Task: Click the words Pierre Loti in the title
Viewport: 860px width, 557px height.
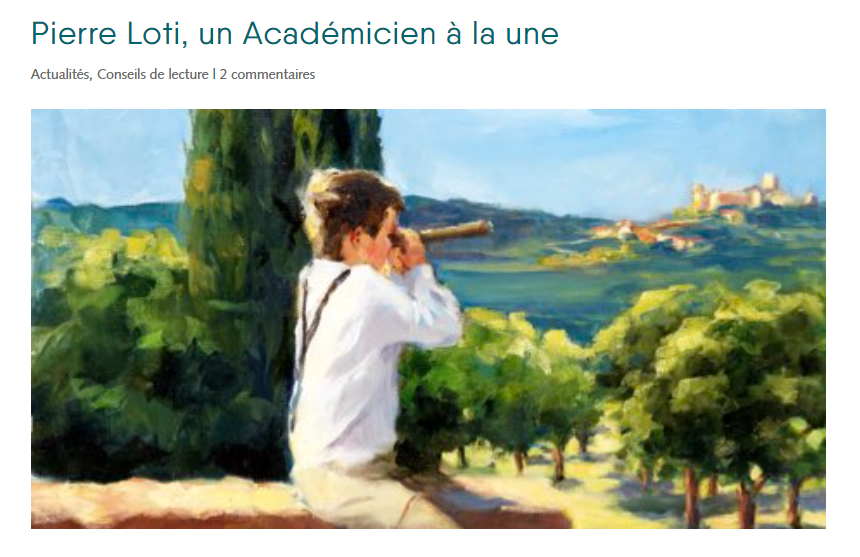Action: coord(105,33)
